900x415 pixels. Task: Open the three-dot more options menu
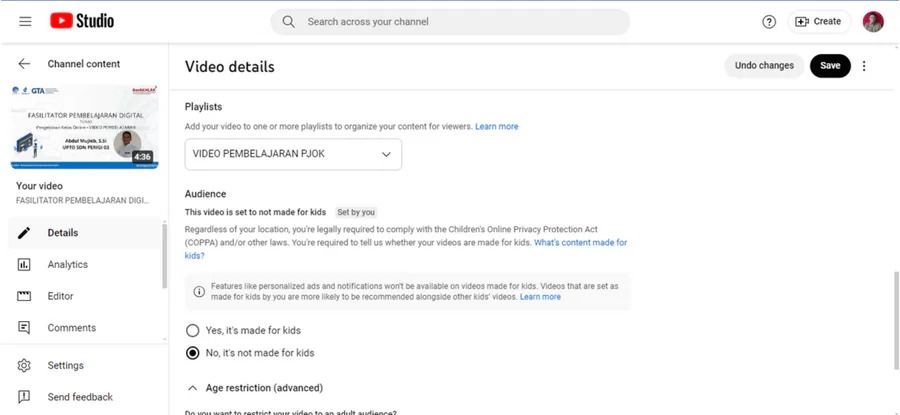(864, 66)
